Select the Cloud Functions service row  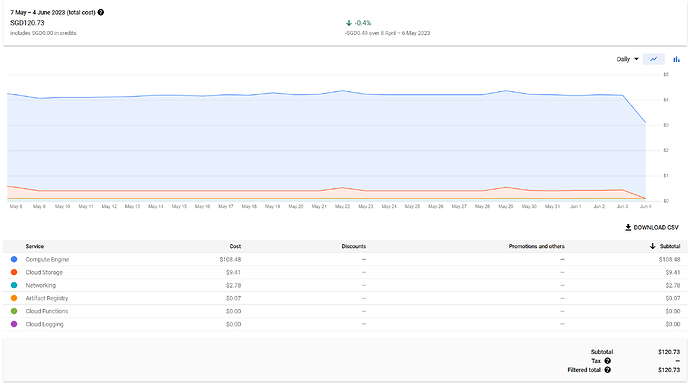(x=345, y=311)
